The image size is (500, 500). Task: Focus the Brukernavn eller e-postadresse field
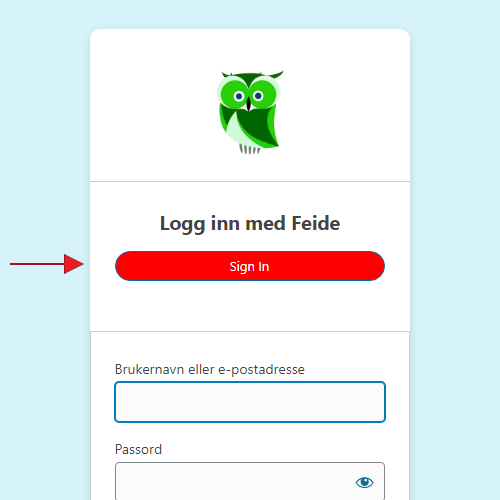pos(250,402)
